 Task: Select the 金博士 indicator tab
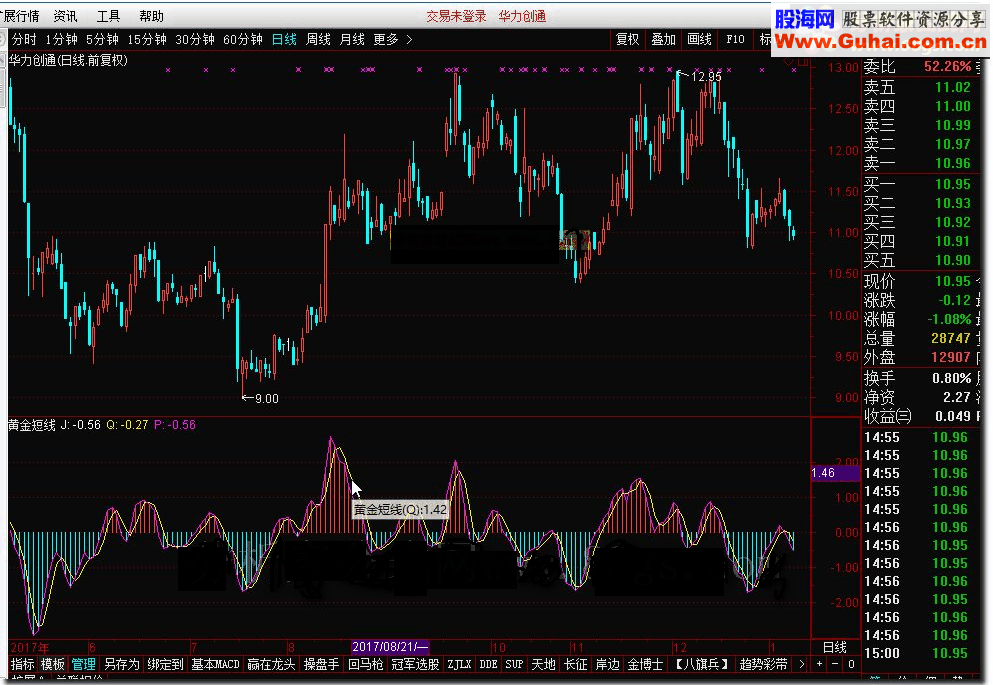645,664
